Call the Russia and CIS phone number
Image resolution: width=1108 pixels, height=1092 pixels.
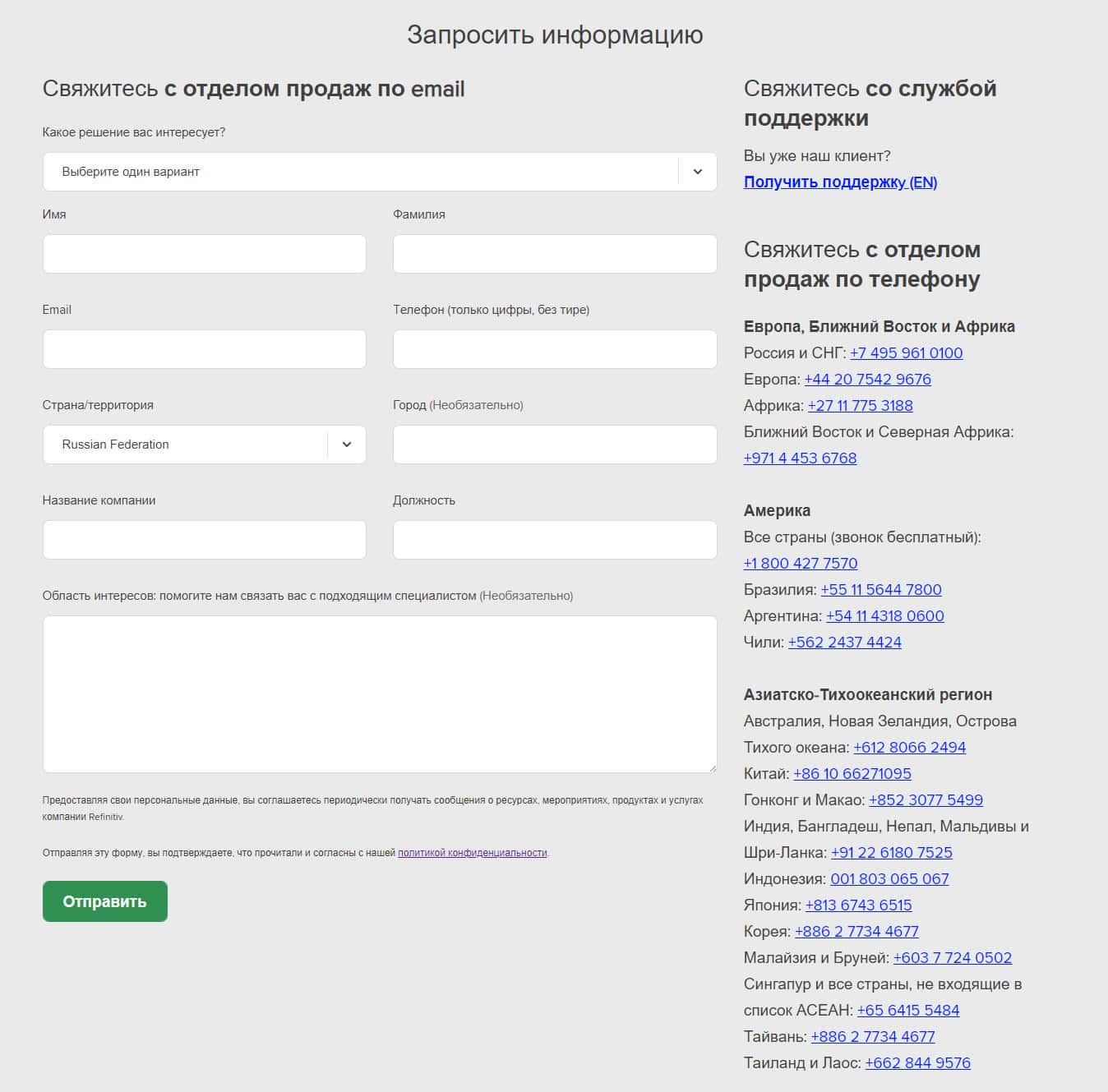click(x=906, y=352)
